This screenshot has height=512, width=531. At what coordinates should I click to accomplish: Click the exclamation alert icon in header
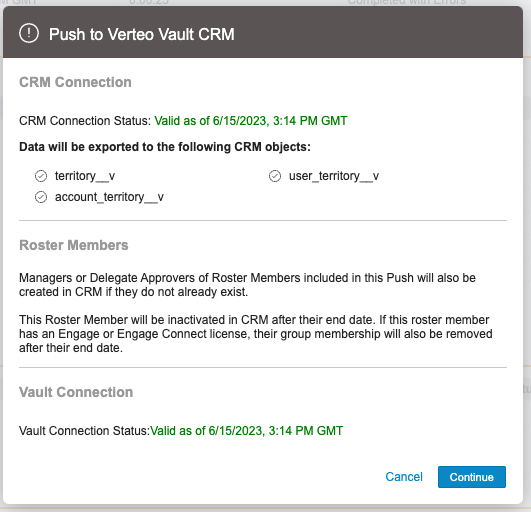pyautogui.click(x=29, y=33)
